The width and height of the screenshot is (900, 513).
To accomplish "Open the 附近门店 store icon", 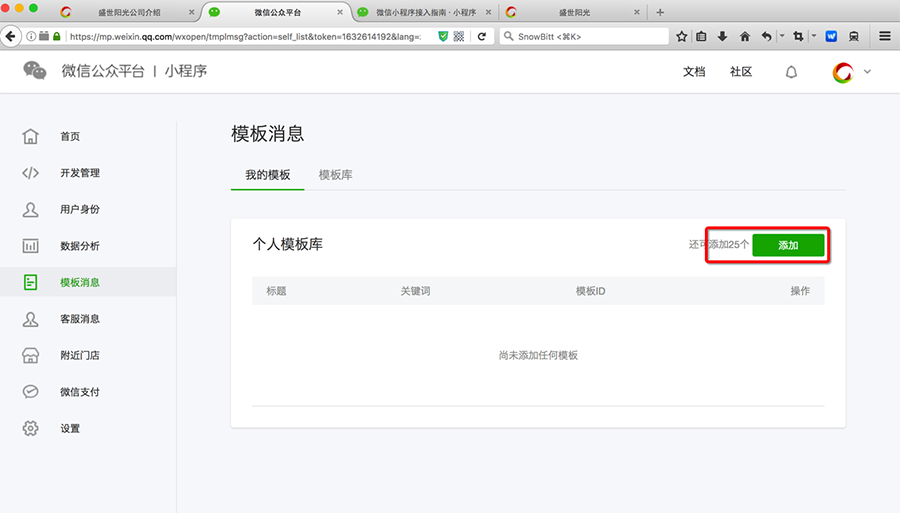I will point(30,355).
